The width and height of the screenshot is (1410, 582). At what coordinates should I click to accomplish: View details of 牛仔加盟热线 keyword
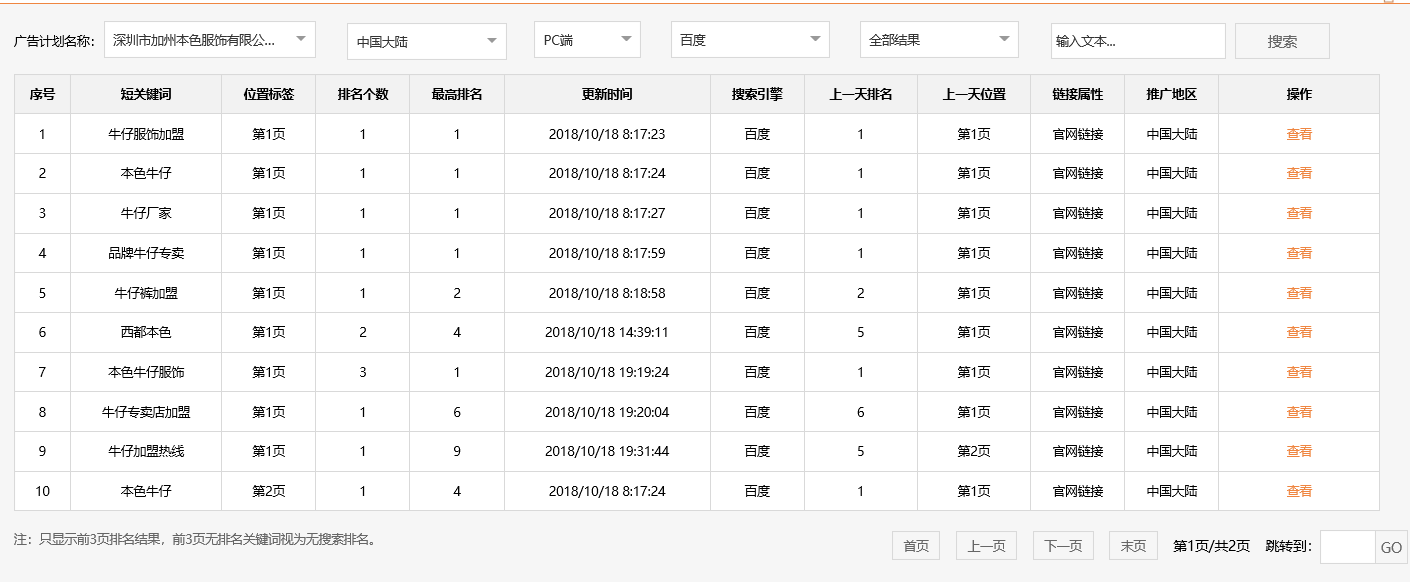click(x=1299, y=451)
